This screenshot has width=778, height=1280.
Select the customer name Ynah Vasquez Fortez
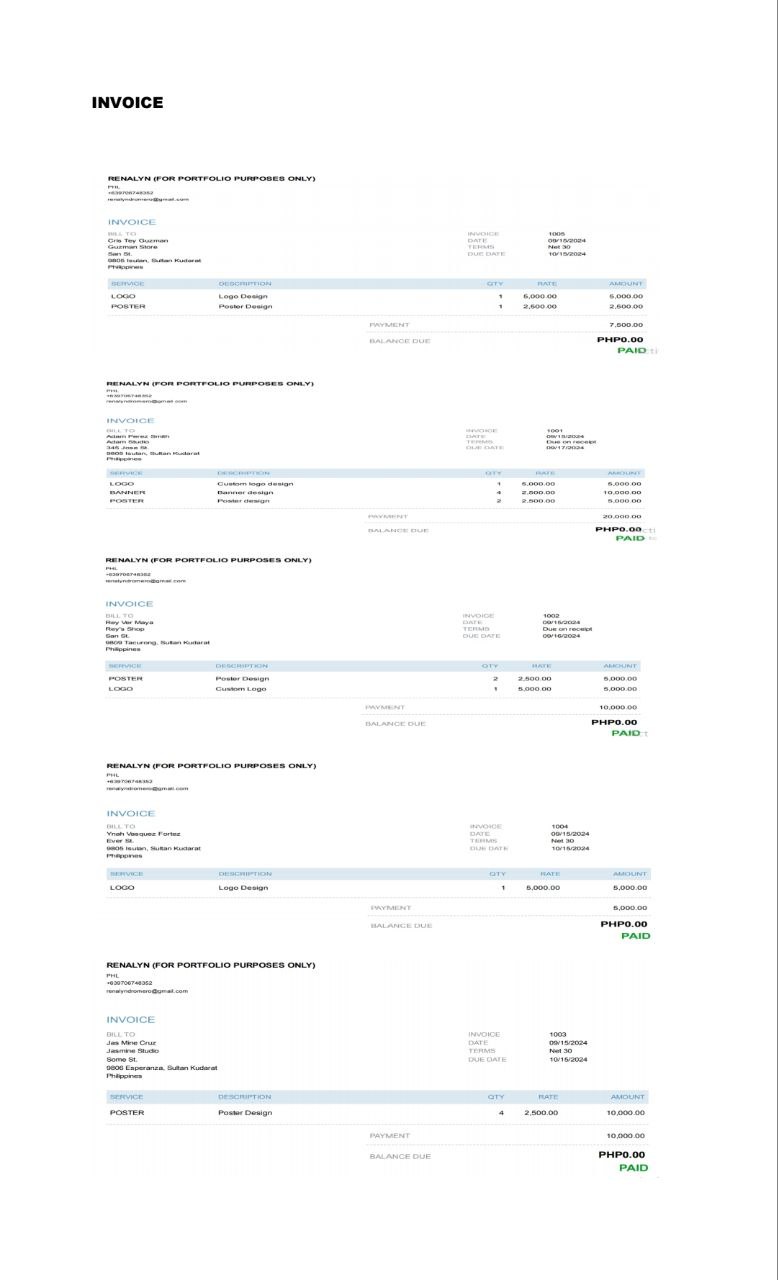tap(144, 834)
